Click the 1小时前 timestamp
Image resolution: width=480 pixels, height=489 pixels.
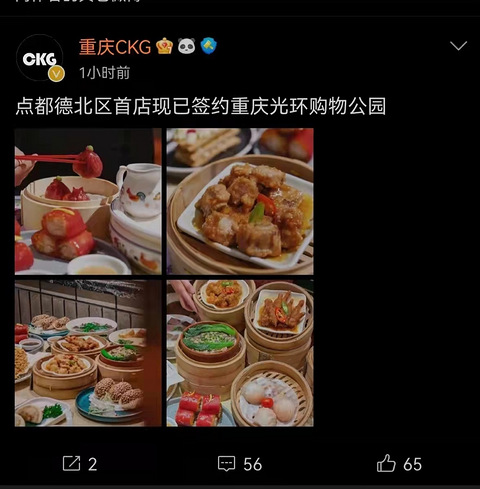click(x=104, y=73)
